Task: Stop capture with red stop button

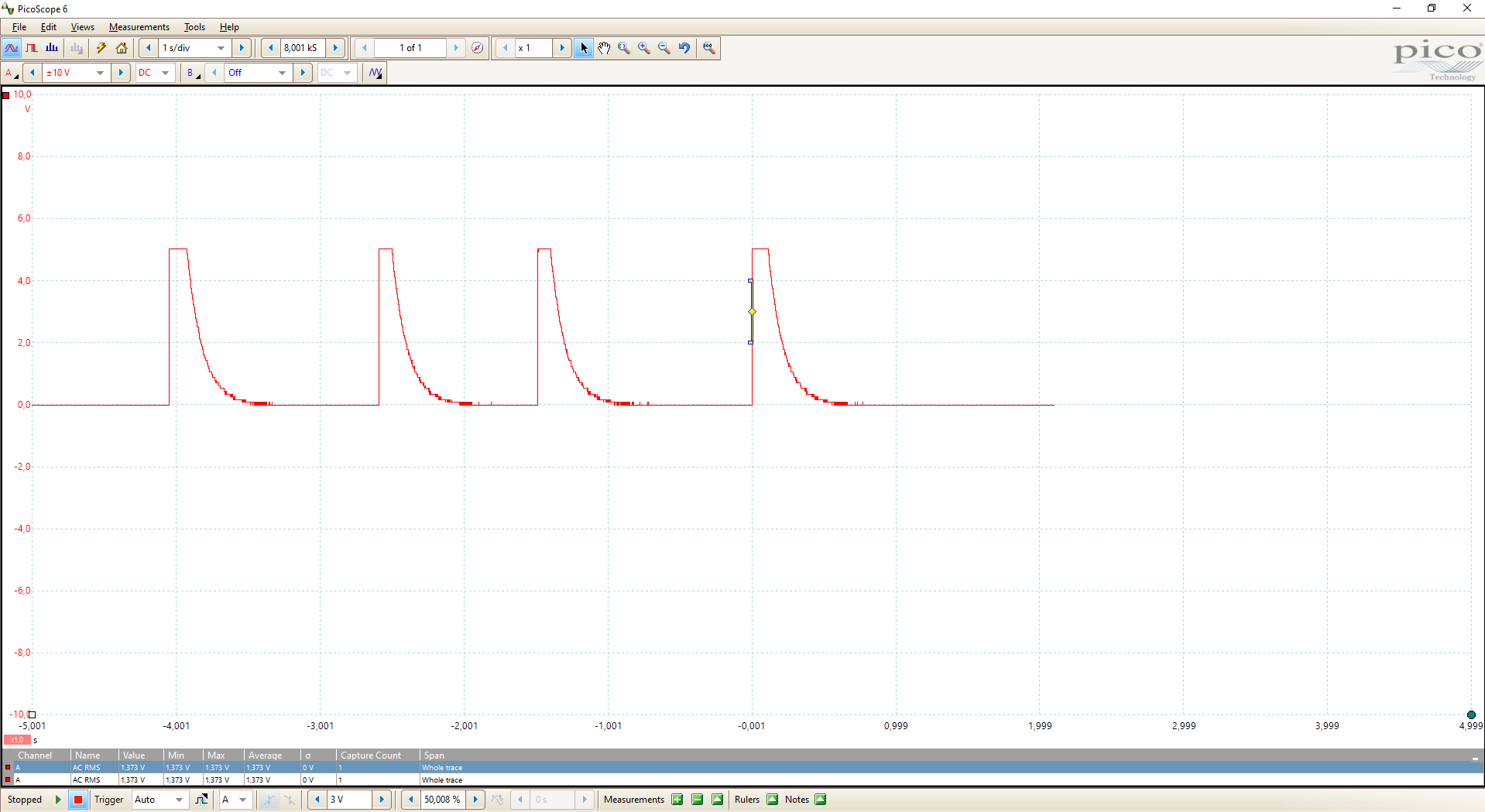Action: [x=78, y=800]
